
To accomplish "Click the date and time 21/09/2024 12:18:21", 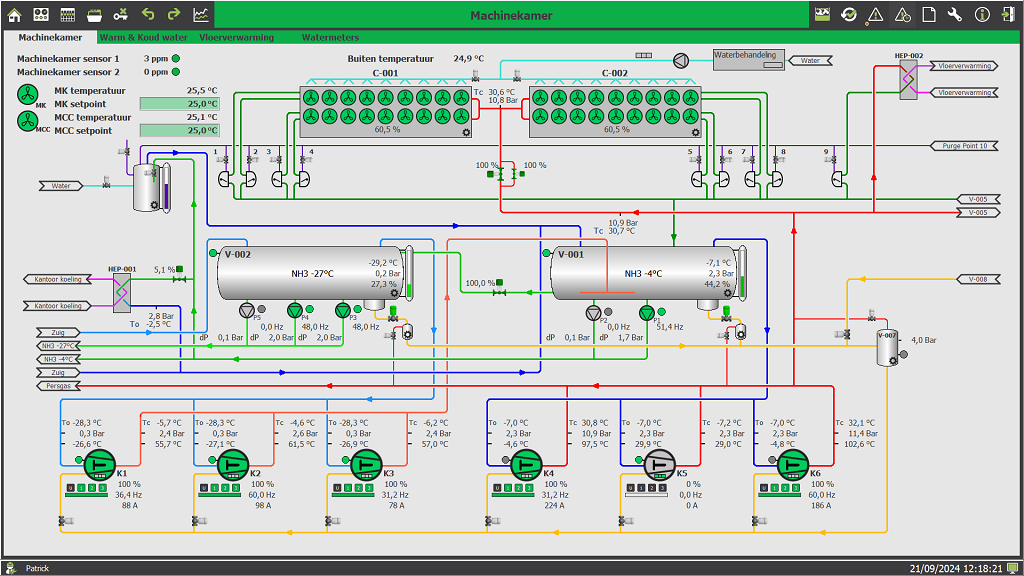I will pyautogui.click(x=955, y=568).
